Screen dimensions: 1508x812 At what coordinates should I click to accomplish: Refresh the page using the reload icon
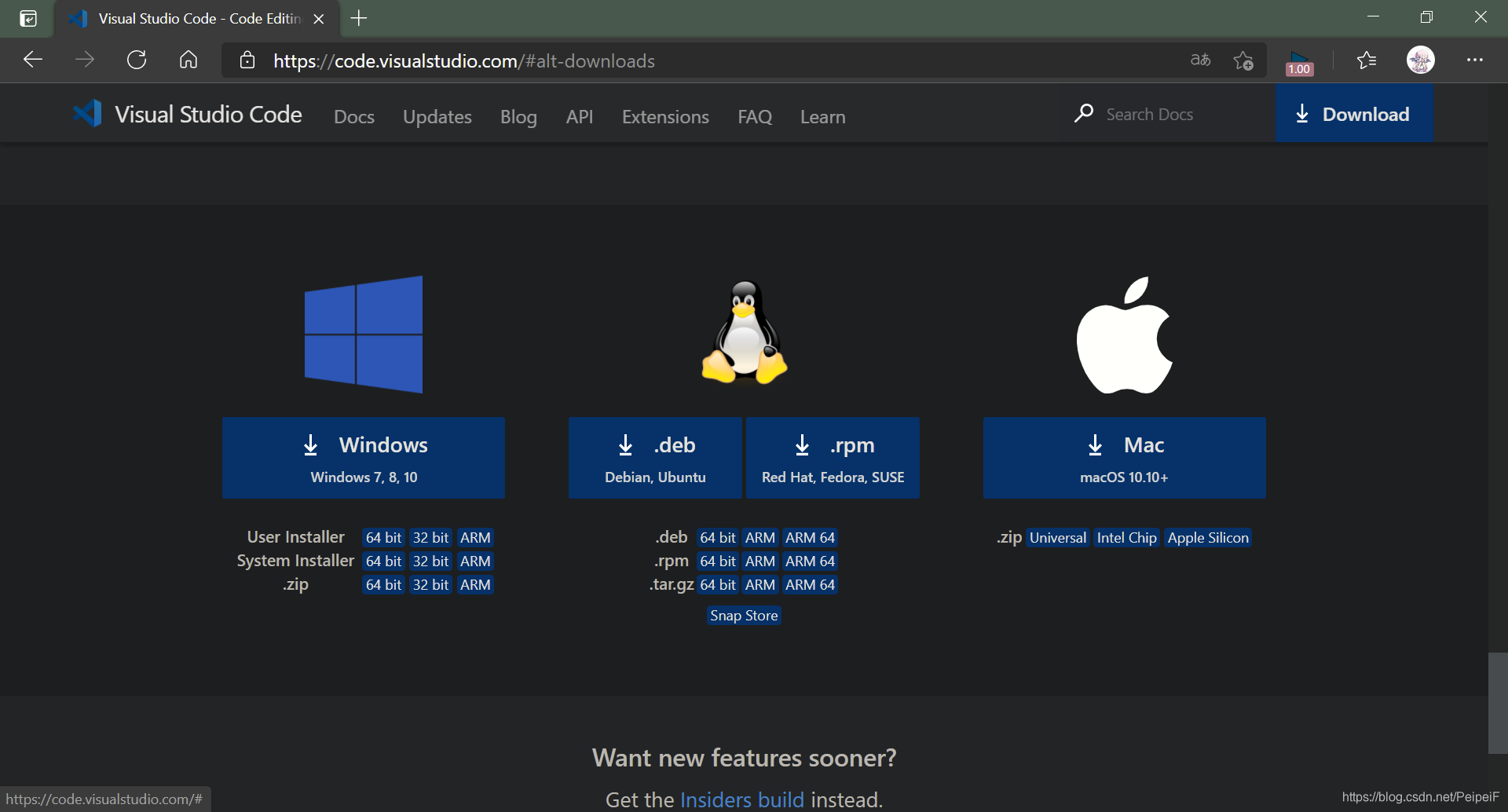[x=136, y=60]
